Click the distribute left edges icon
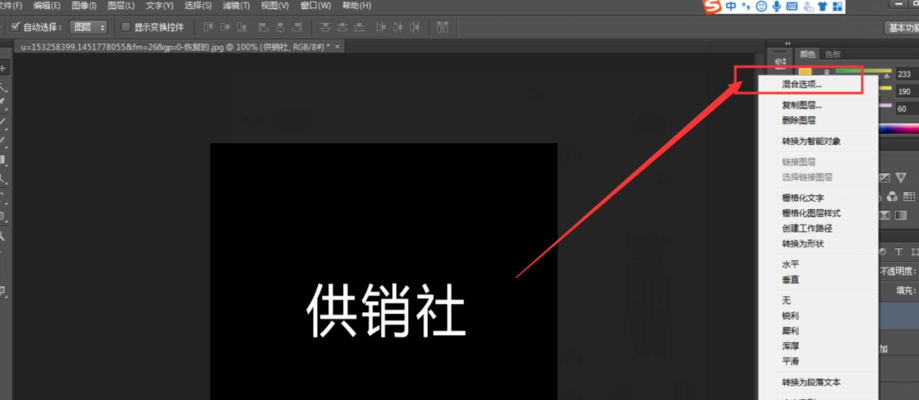This screenshot has height=400, width=919. tap(382, 27)
